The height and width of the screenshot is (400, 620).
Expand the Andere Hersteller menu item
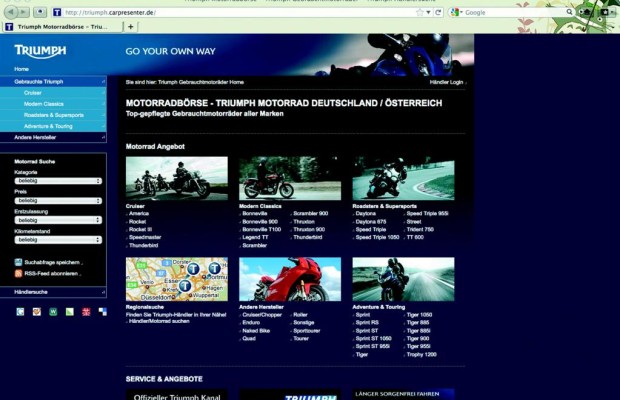point(53,137)
